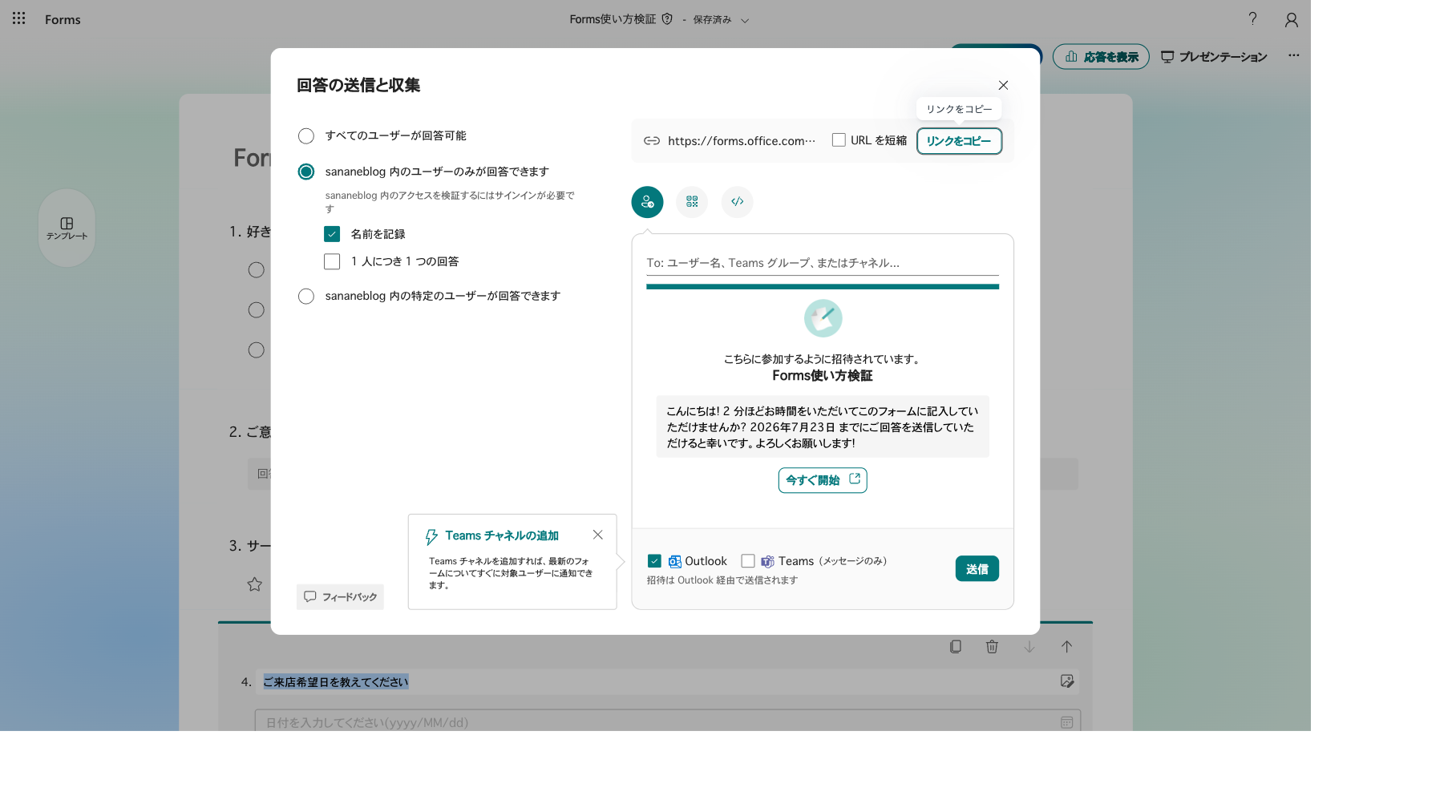Click the Copy link button
1456x812 pixels.
[x=959, y=141]
